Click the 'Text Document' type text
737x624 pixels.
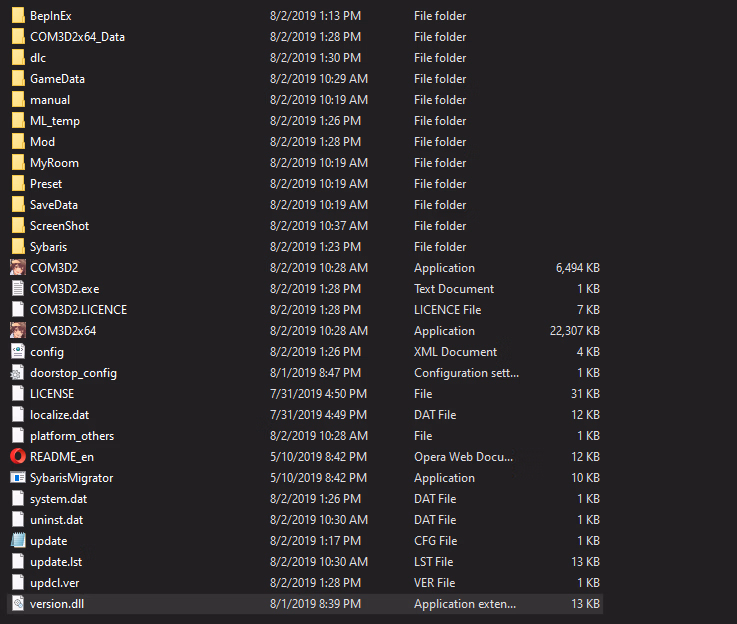[x=454, y=289]
